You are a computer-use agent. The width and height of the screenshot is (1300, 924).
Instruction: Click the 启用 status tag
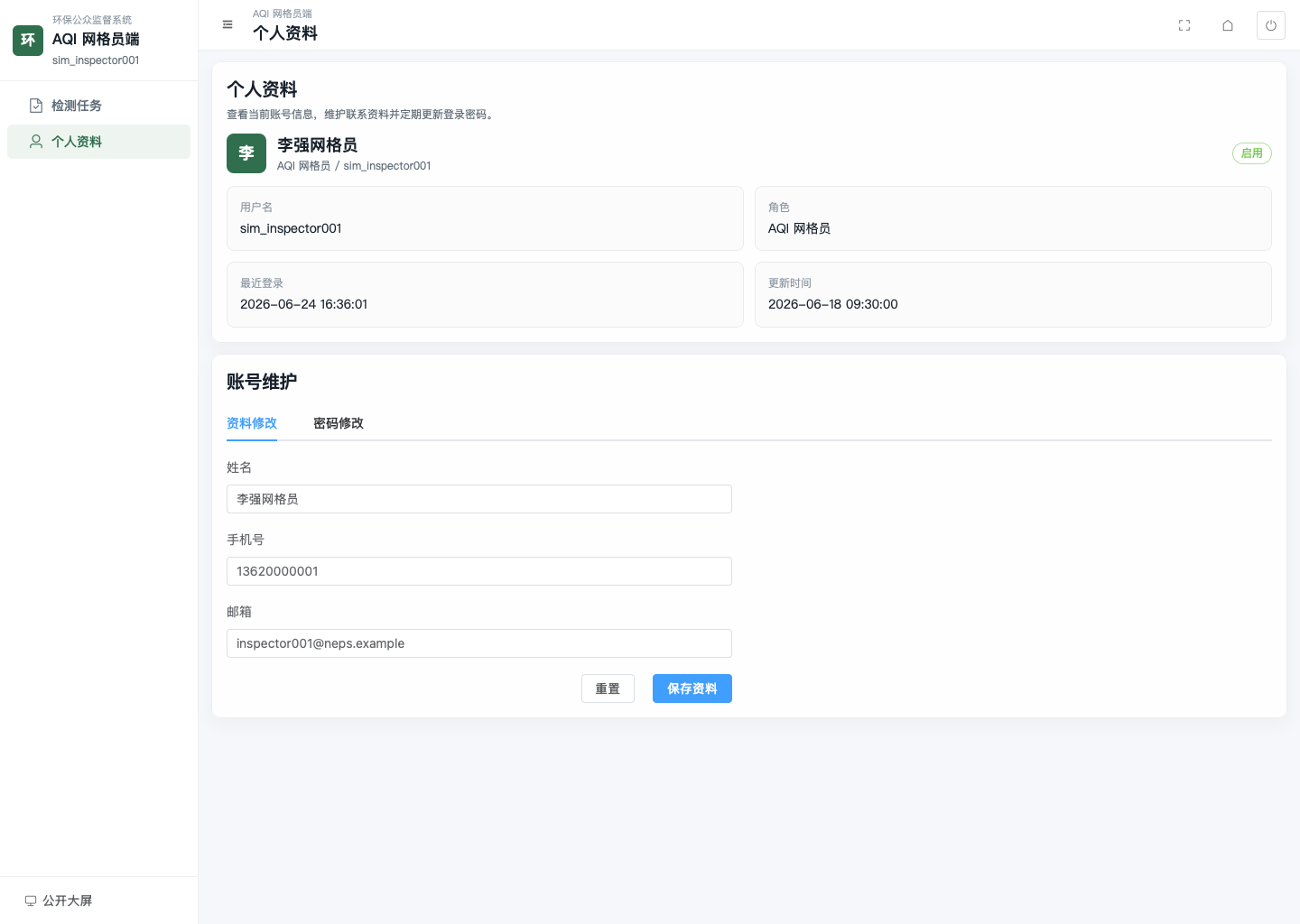1252,153
